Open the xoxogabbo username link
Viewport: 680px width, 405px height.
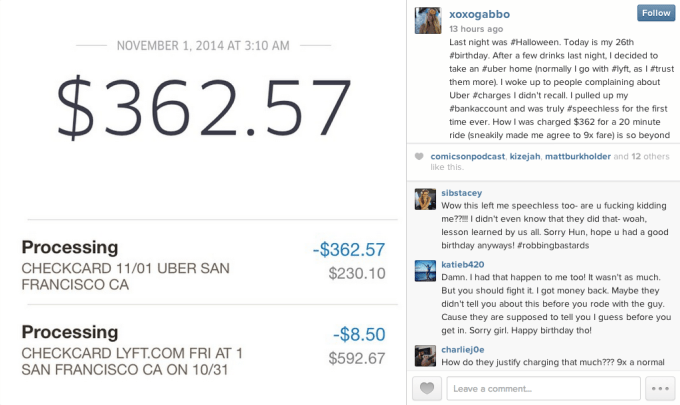coord(480,13)
